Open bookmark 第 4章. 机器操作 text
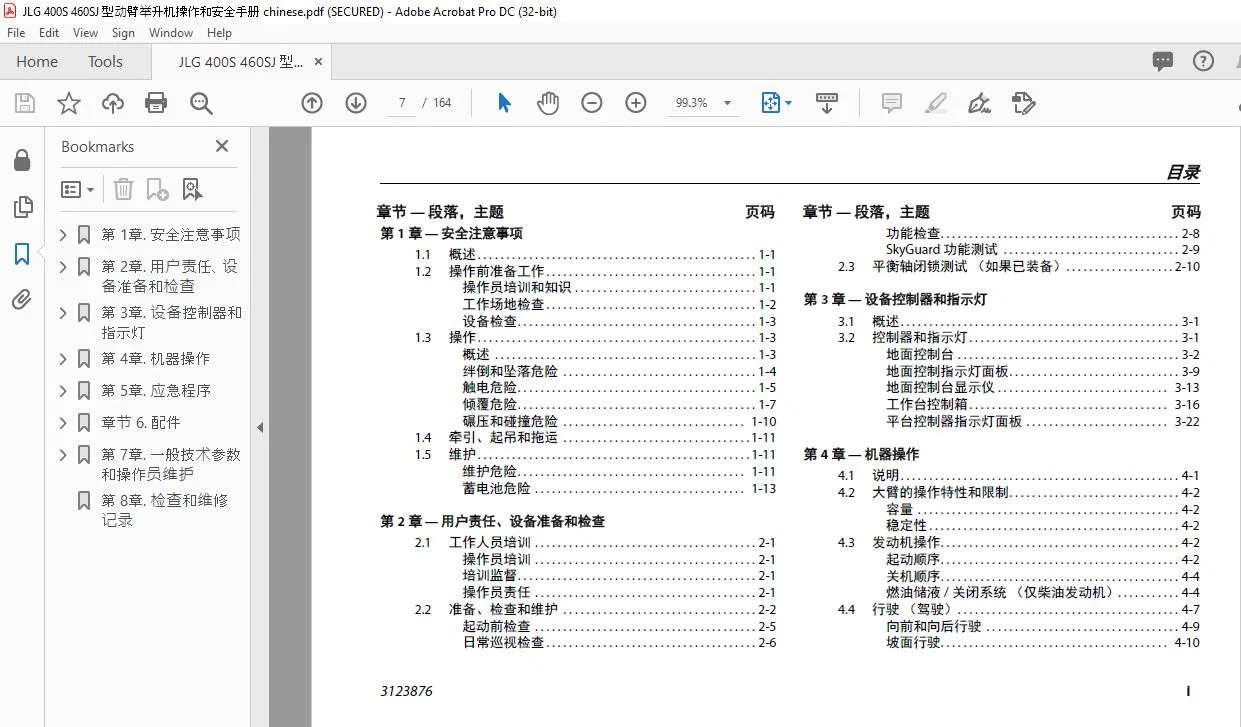This screenshot has height=727, width=1241. tap(155, 359)
